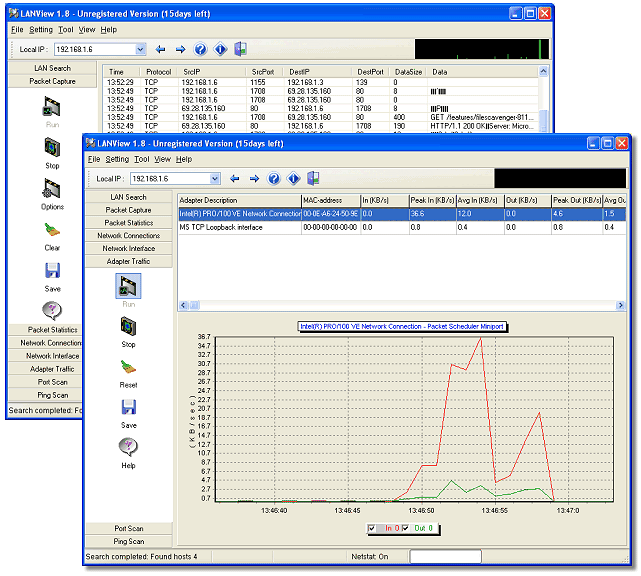The height and width of the screenshot is (576, 641).
Task: Click the info icon in front window toolbar
Action: coord(293,179)
